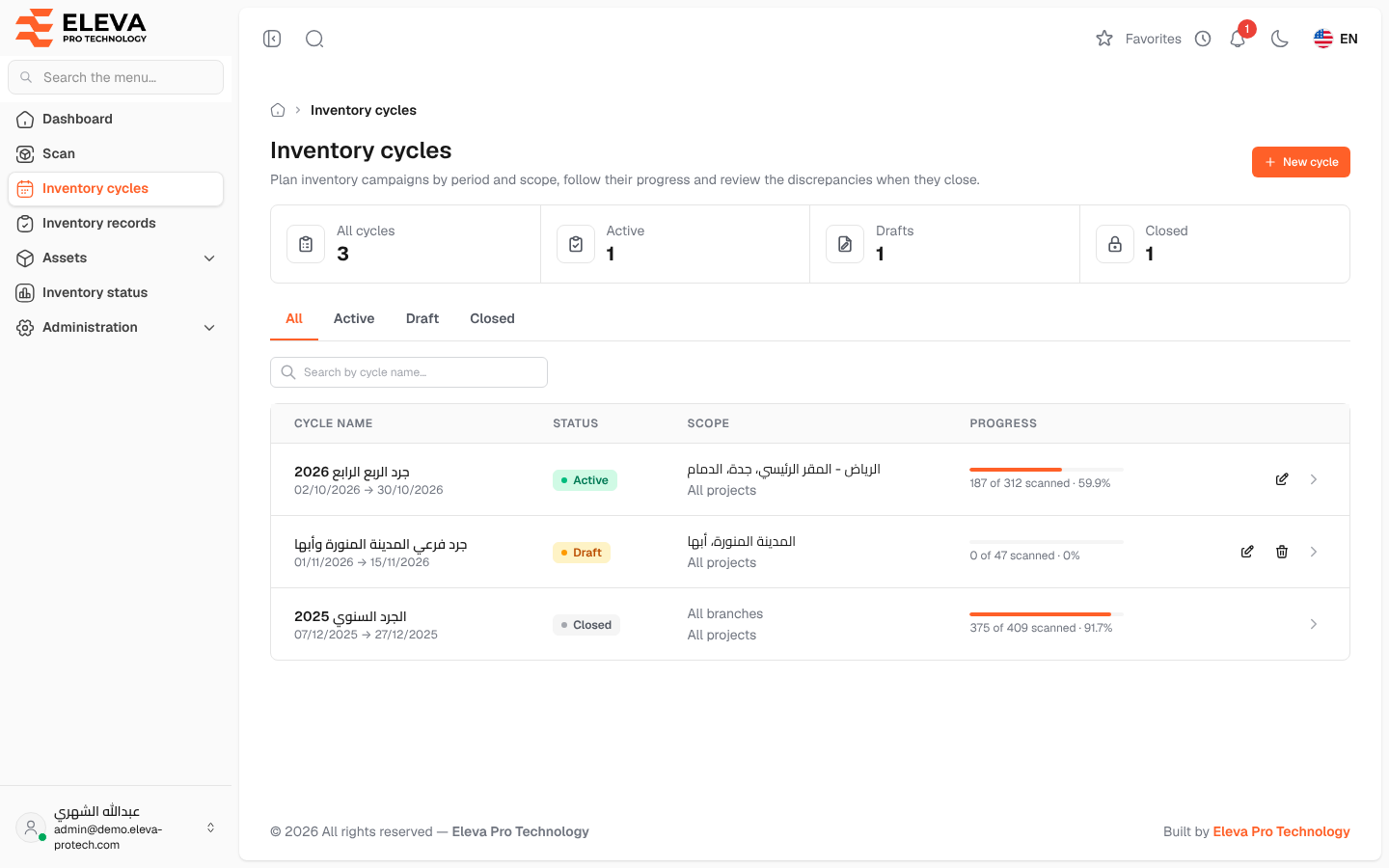
Task: Delete the Draft cycle with trash icon
Action: tap(1282, 552)
